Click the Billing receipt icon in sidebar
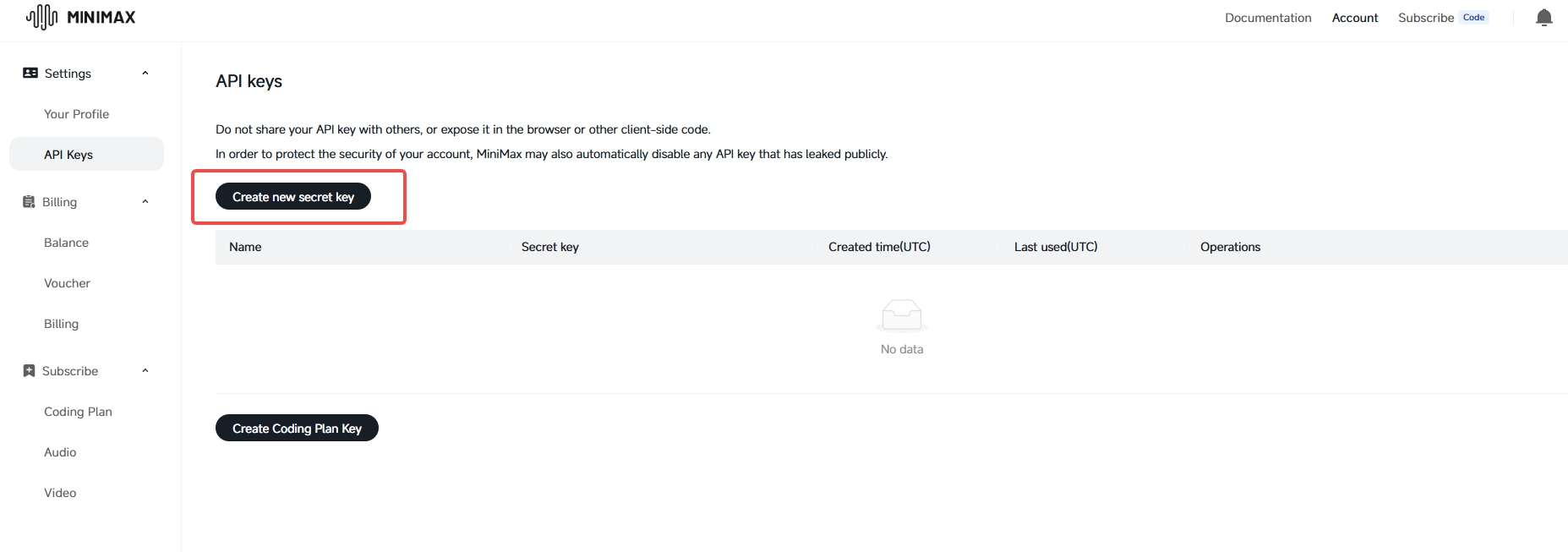The height and width of the screenshot is (552, 1568). point(29,202)
